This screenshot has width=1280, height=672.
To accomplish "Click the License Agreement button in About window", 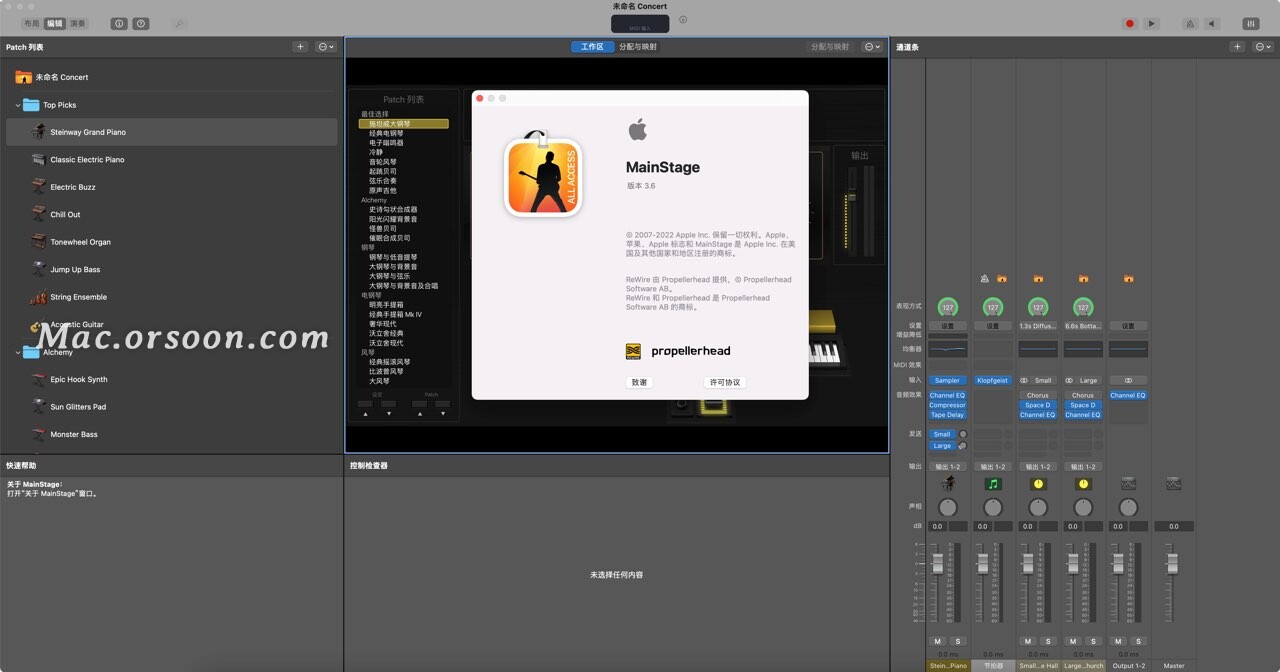I will [x=725, y=382].
